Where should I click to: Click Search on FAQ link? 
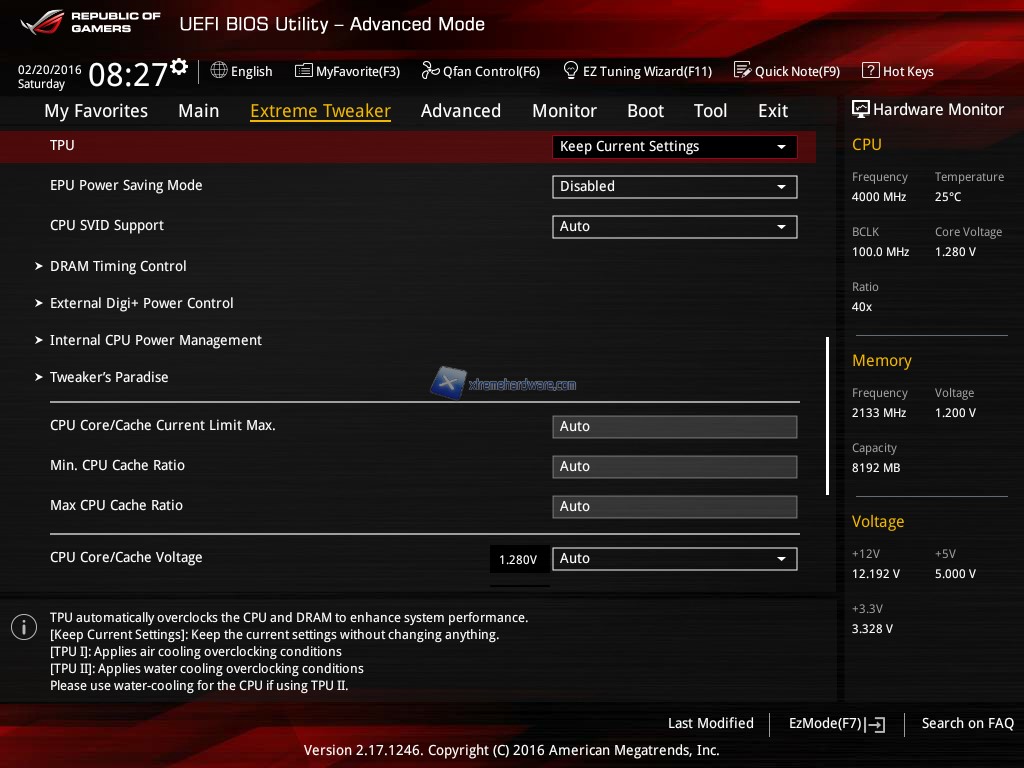point(967,724)
